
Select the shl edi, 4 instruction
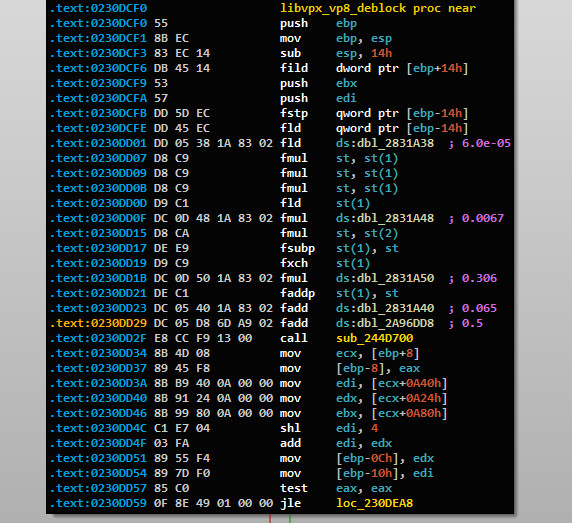point(329,428)
